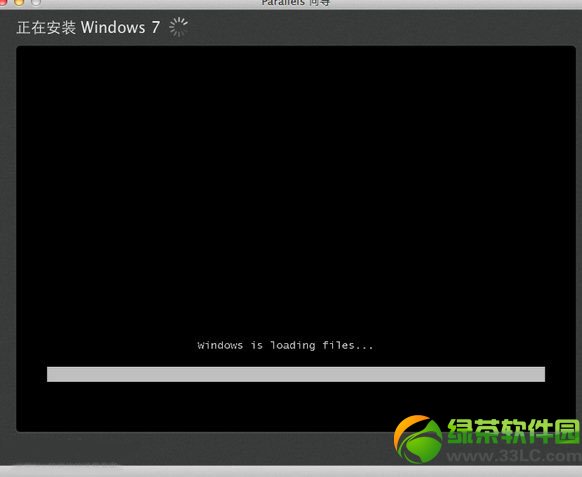
Task: Click the gray loading progress bar
Action: pyautogui.click(x=296, y=374)
